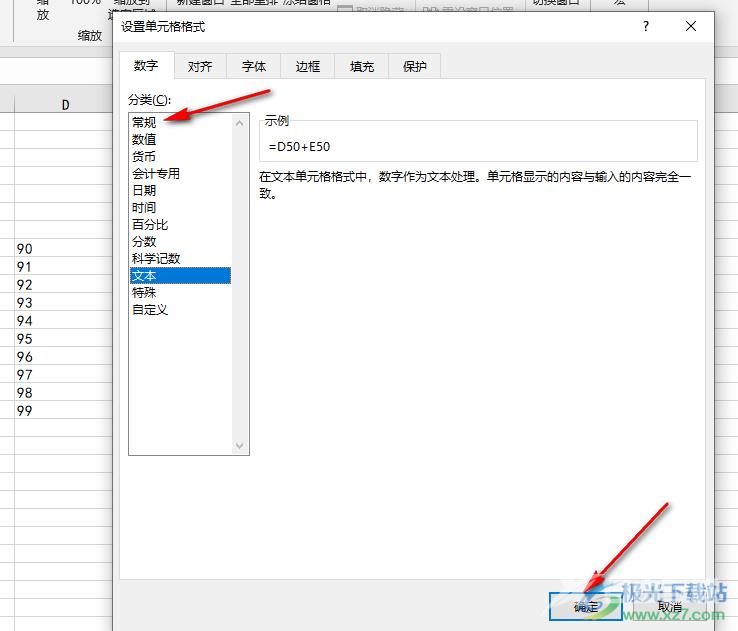Select the 会计专用 format category

click(x=156, y=173)
